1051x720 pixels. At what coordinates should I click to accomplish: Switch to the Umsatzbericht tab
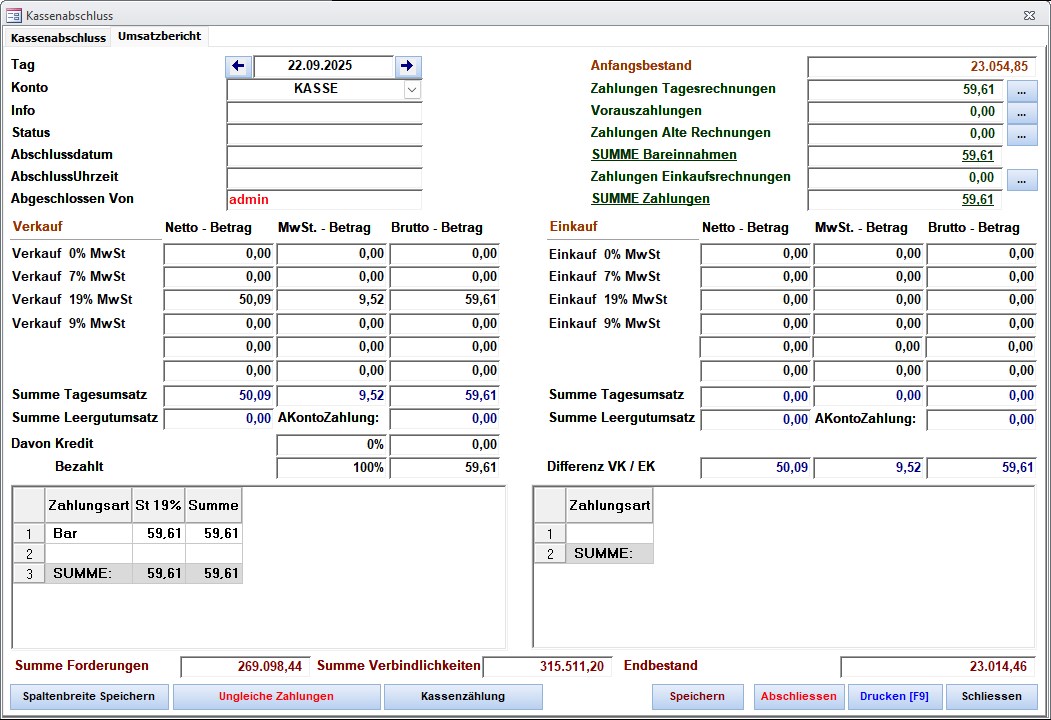[x=159, y=37]
